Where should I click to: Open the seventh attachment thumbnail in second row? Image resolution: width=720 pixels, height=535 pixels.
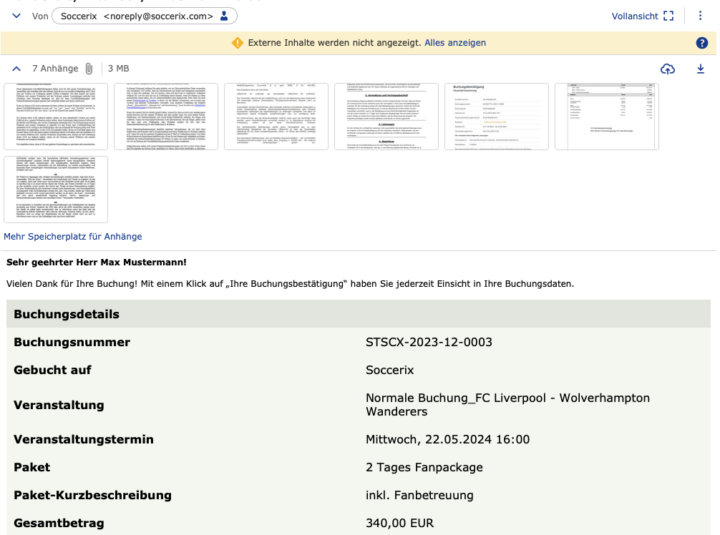[x=56, y=190]
